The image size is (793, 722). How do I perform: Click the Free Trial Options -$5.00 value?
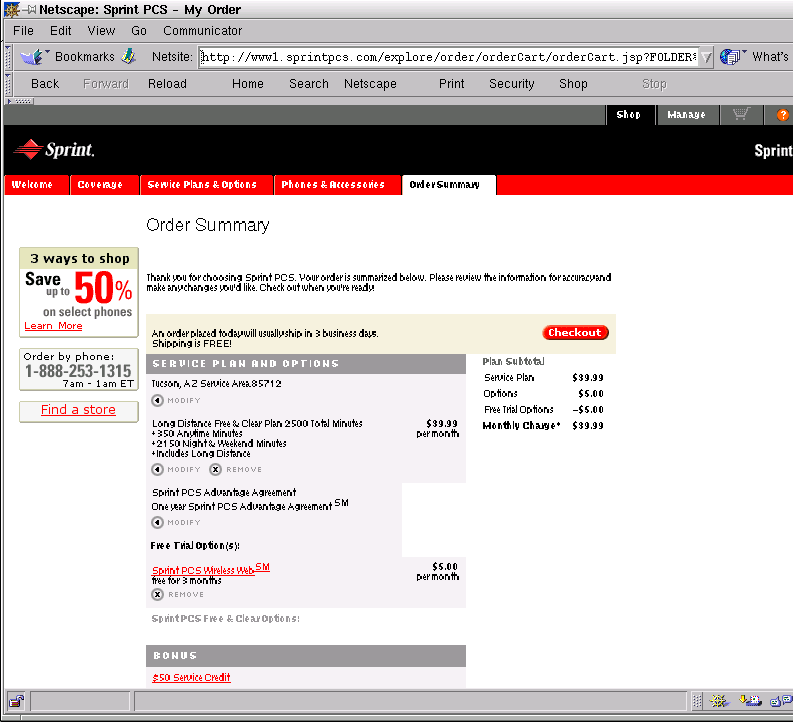(x=588, y=410)
